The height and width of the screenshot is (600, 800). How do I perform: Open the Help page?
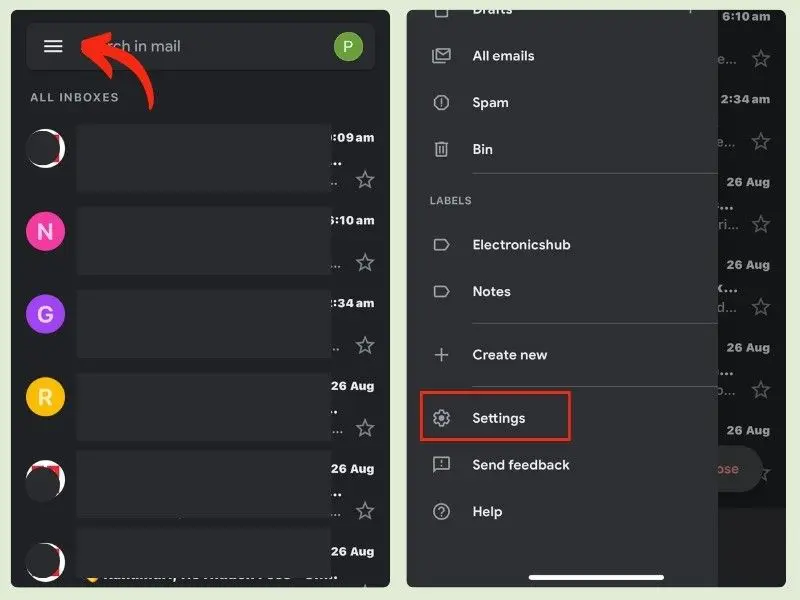click(x=487, y=512)
